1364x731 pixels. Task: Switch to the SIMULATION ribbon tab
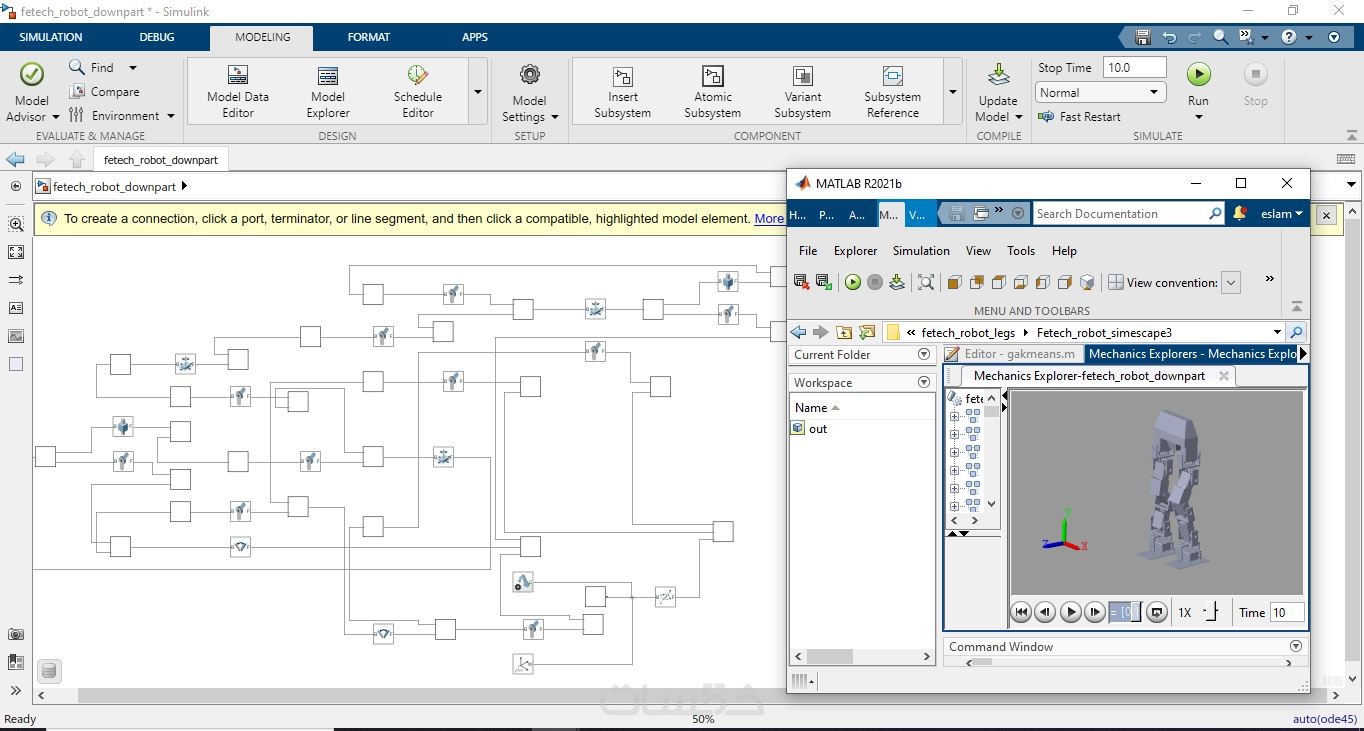[51, 37]
